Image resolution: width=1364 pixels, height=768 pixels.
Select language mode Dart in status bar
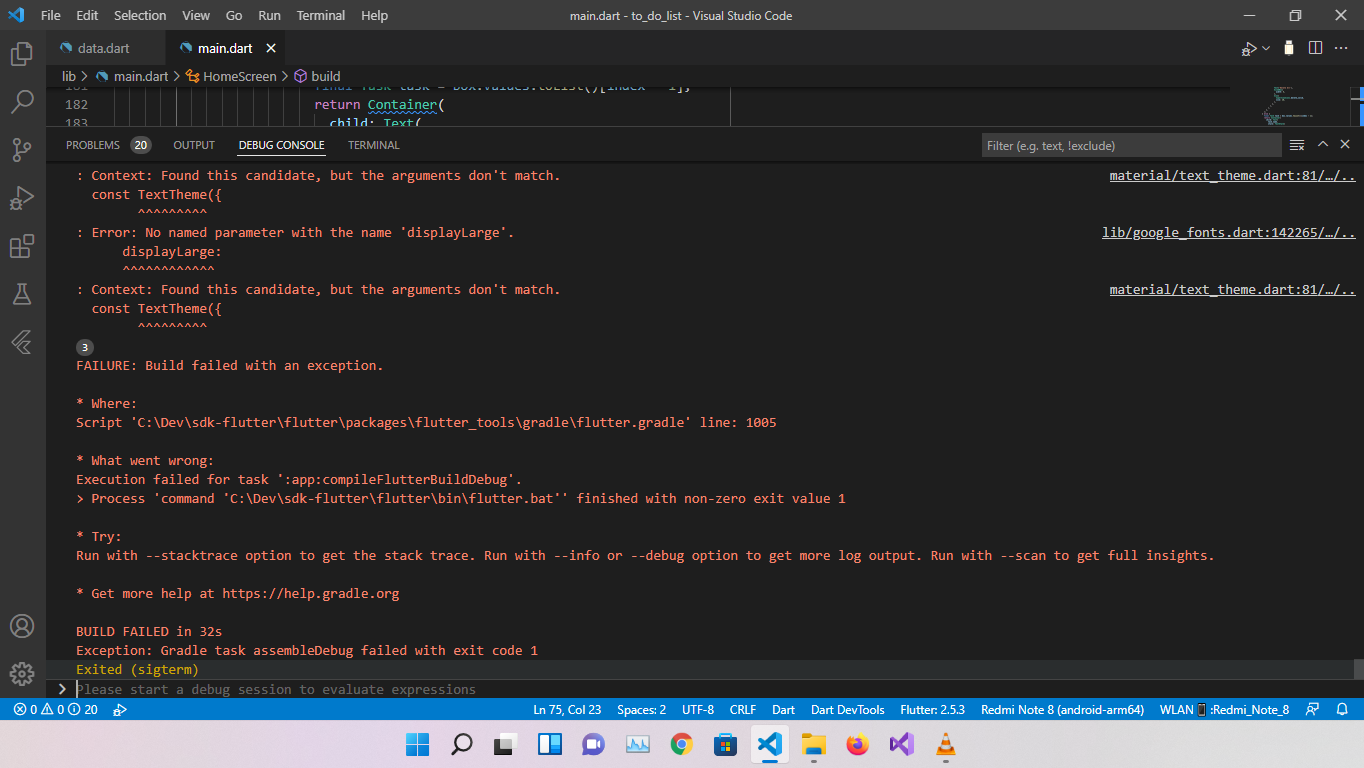coord(784,710)
